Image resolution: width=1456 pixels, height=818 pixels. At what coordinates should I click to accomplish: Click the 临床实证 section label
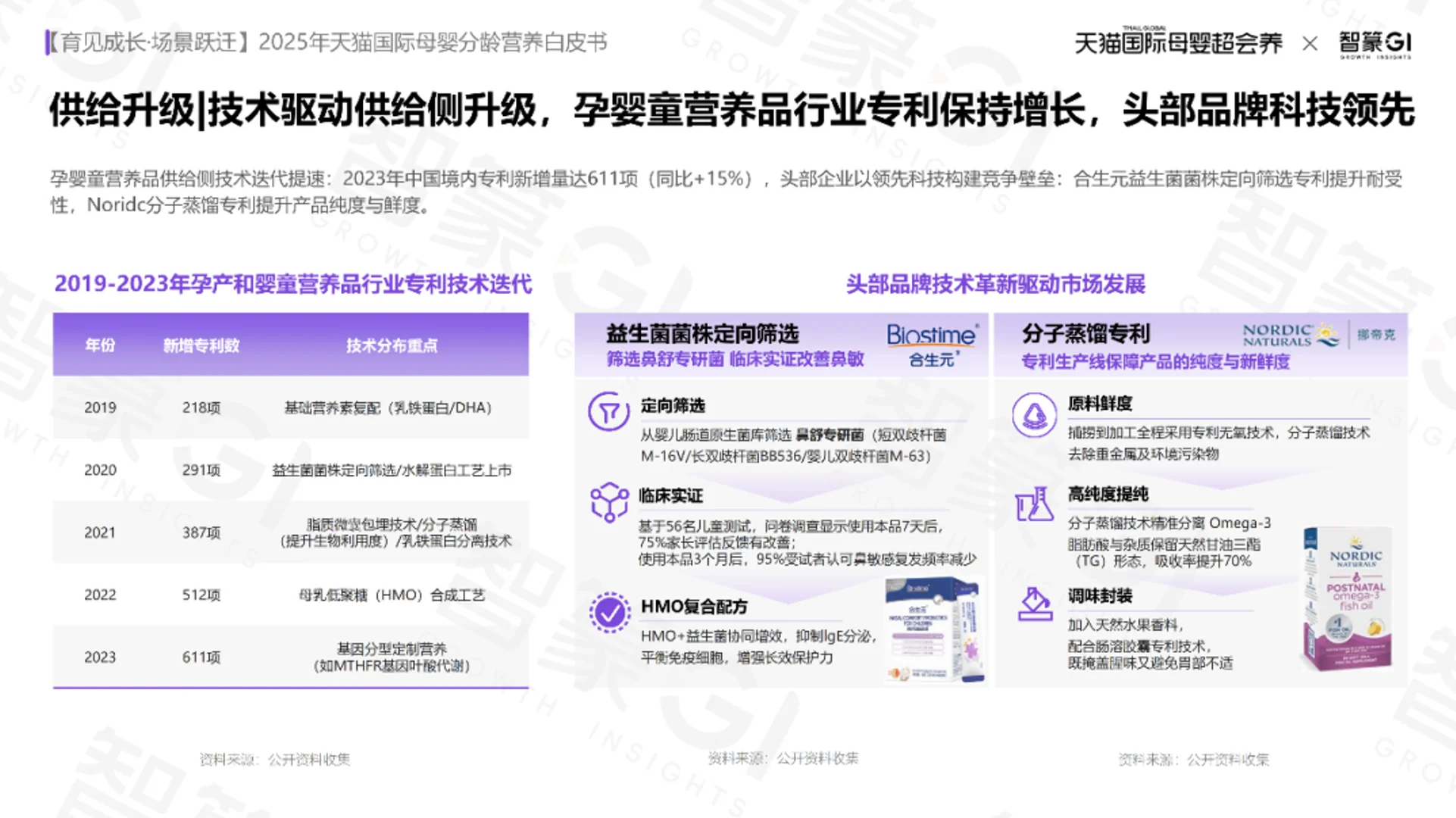point(671,495)
